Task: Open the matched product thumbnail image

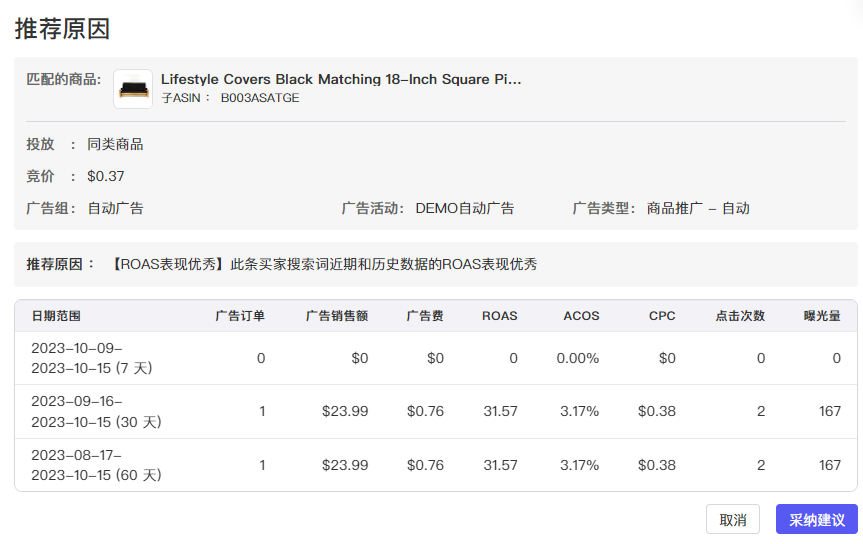Action: [x=133, y=89]
